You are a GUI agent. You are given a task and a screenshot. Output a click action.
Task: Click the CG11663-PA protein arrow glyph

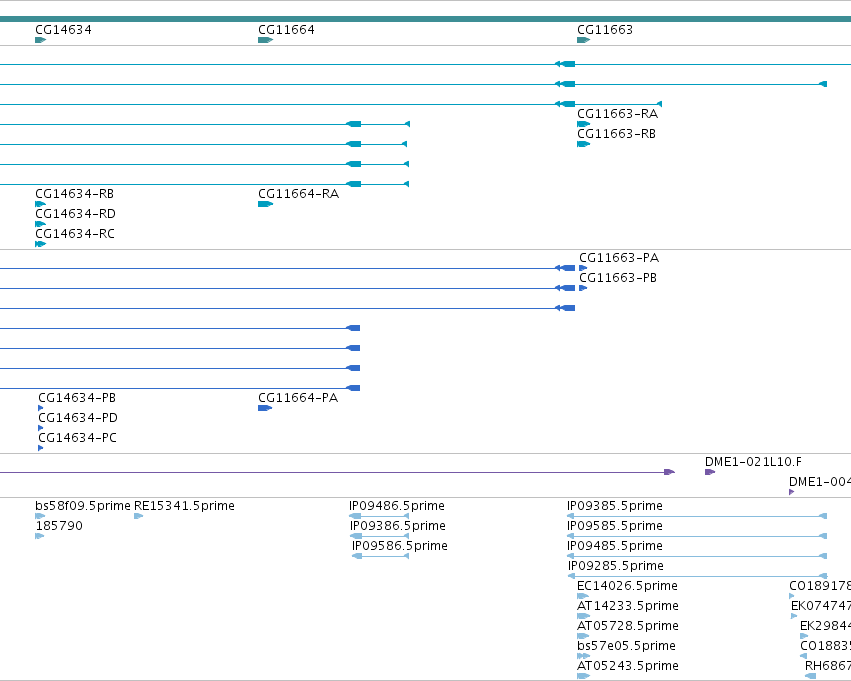tap(583, 268)
